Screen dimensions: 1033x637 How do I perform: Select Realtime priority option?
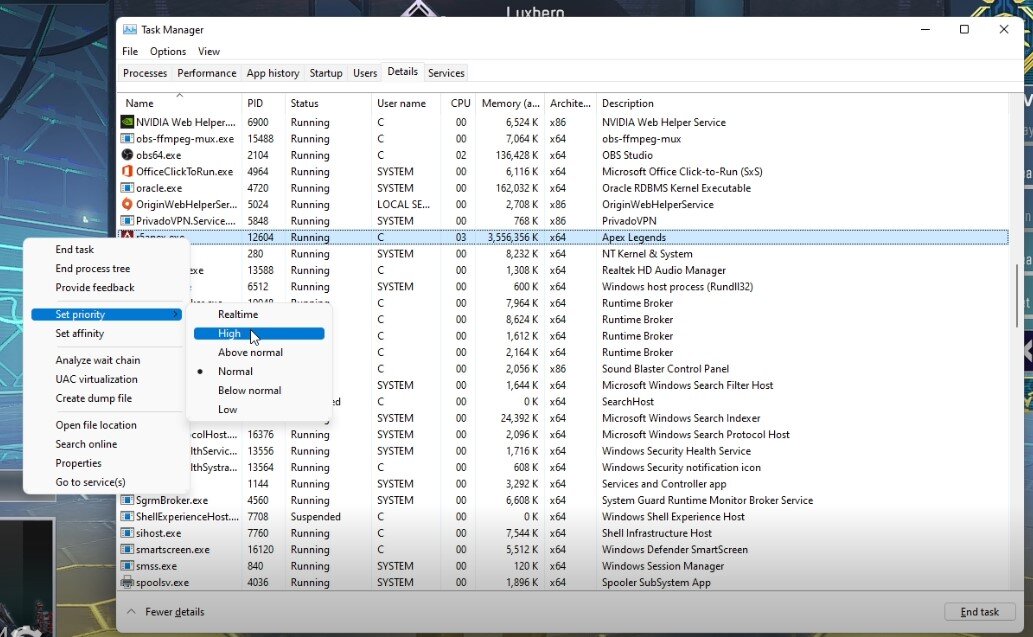tap(238, 315)
